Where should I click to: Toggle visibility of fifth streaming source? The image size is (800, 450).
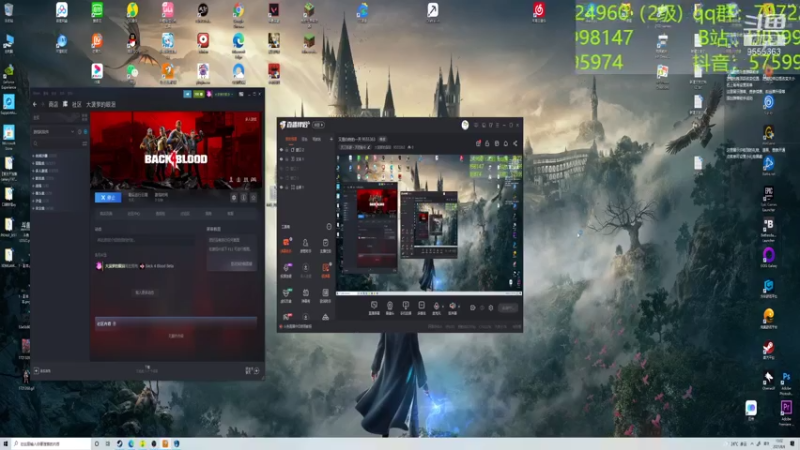tap(282, 187)
